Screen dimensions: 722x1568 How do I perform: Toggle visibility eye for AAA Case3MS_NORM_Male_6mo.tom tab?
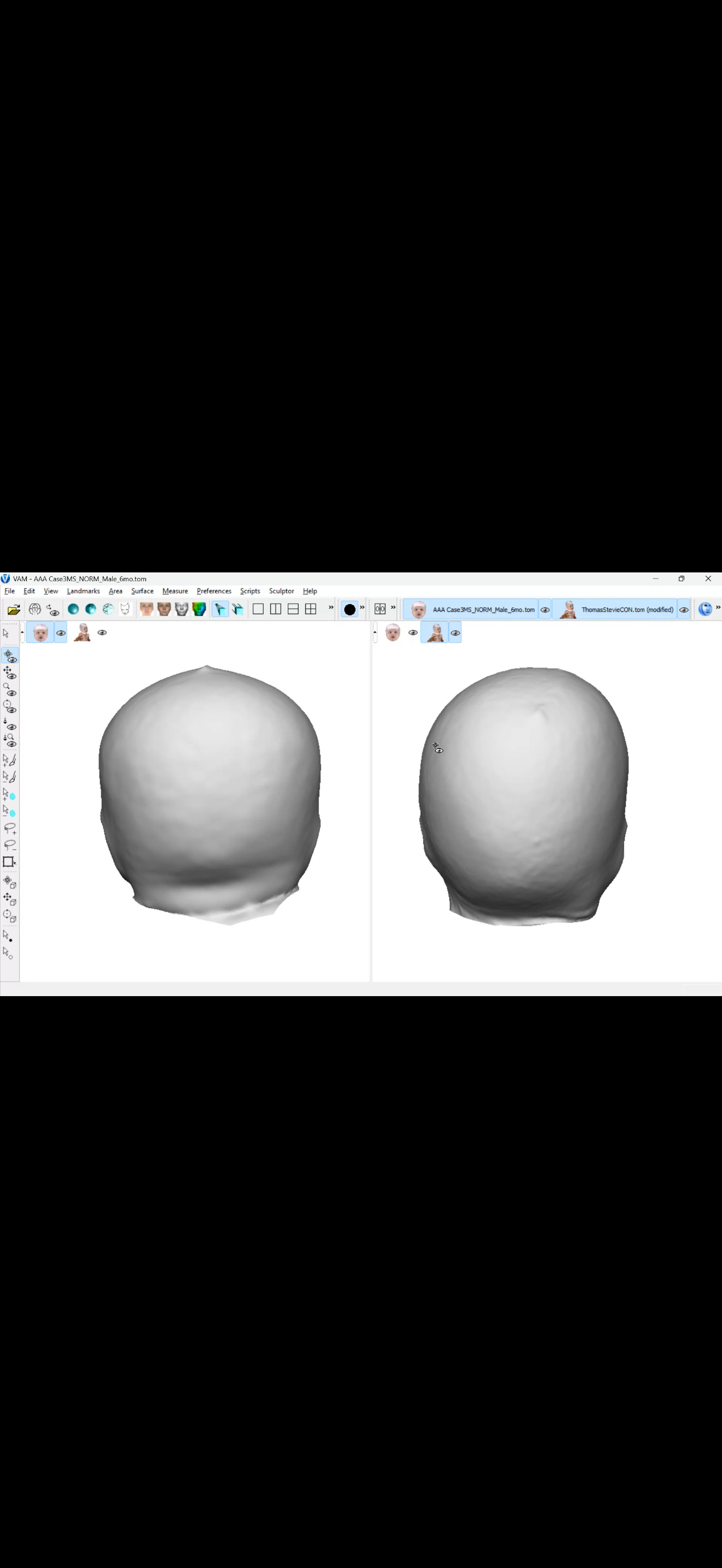click(x=545, y=610)
